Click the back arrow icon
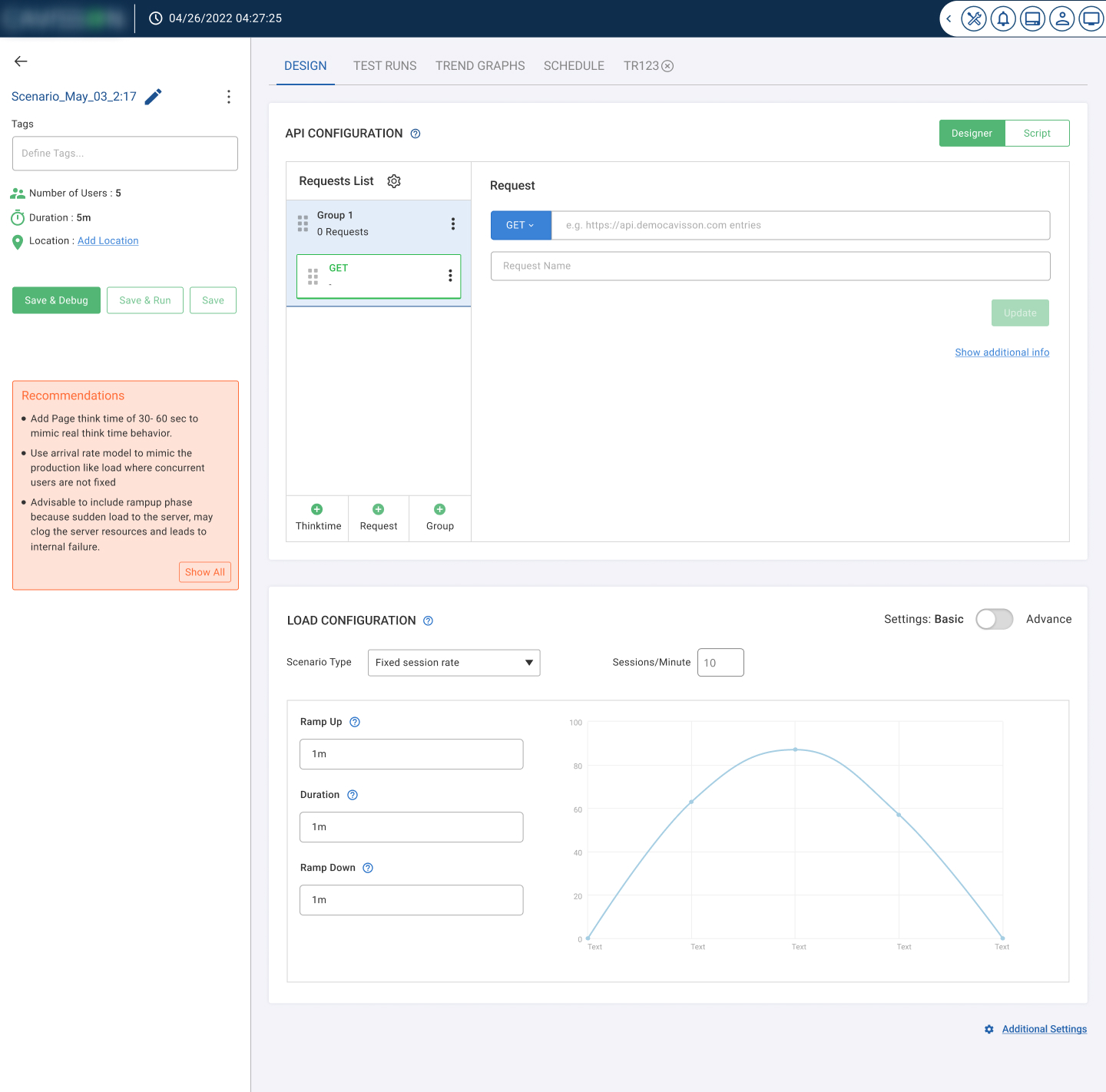This screenshot has height=1092, width=1106. (21, 61)
